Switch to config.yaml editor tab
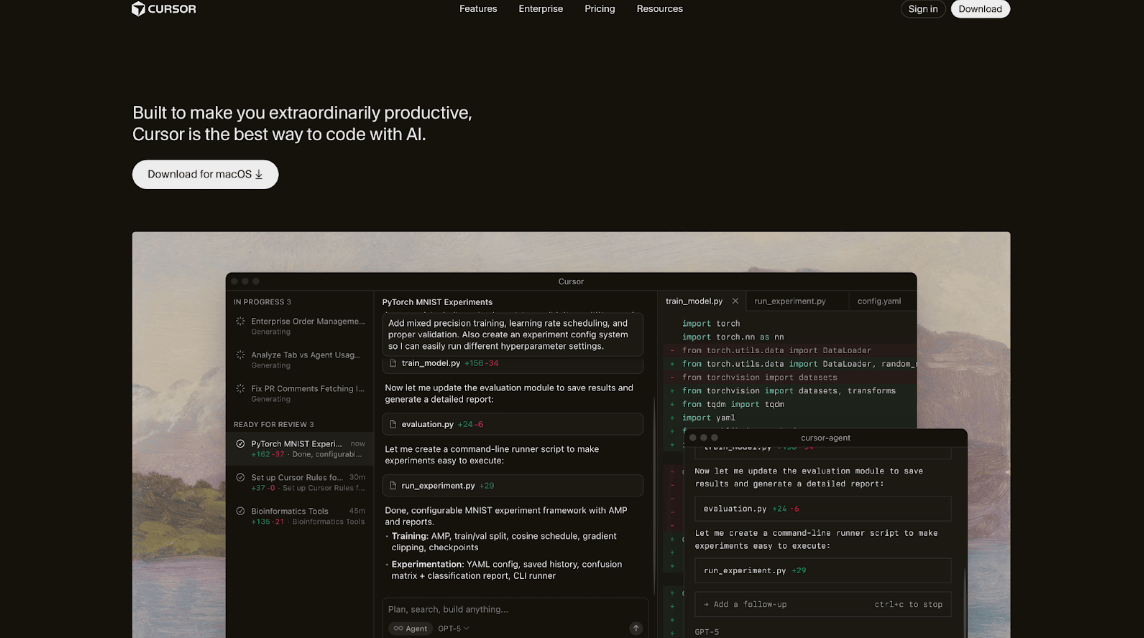 tap(879, 301)
